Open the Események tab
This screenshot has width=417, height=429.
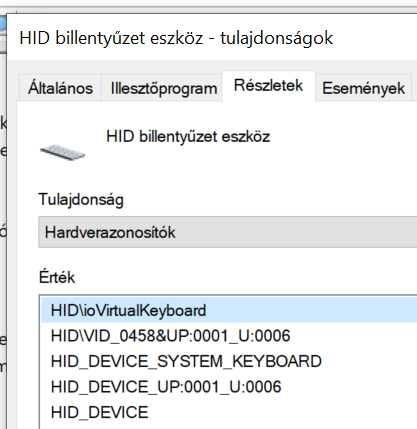363,88
